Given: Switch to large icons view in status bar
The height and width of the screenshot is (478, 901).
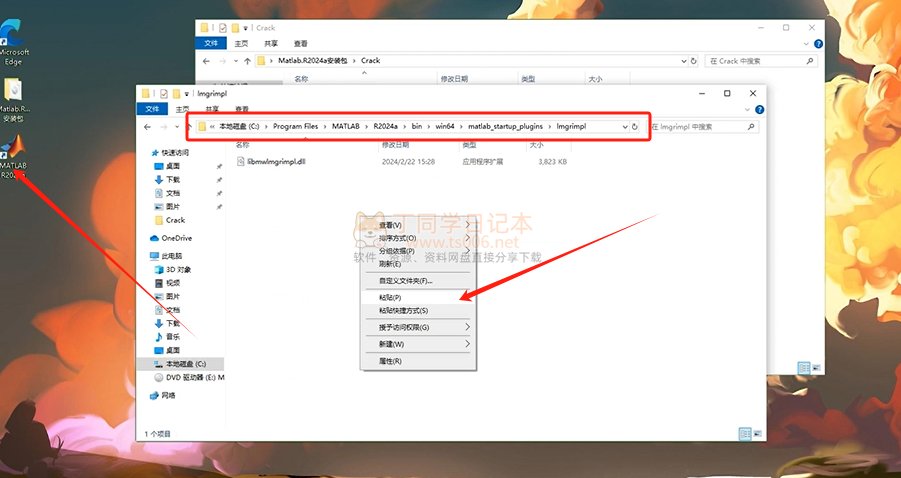Looking at the screenshot, I should point(759,434).
